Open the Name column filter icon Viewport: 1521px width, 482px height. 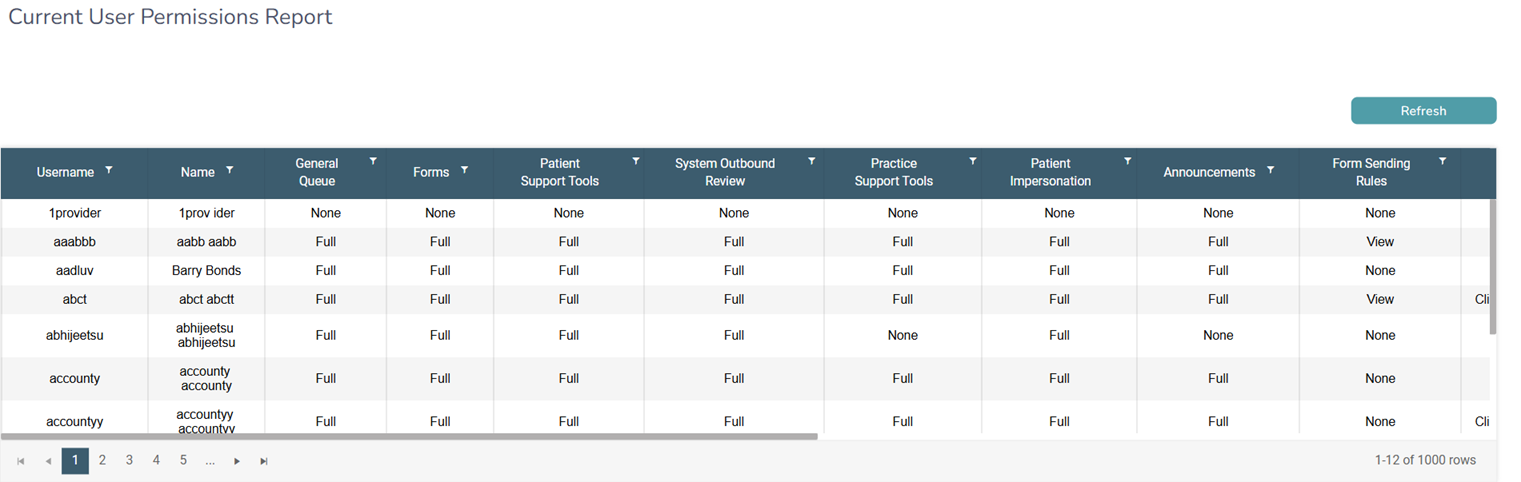point(230,171)
